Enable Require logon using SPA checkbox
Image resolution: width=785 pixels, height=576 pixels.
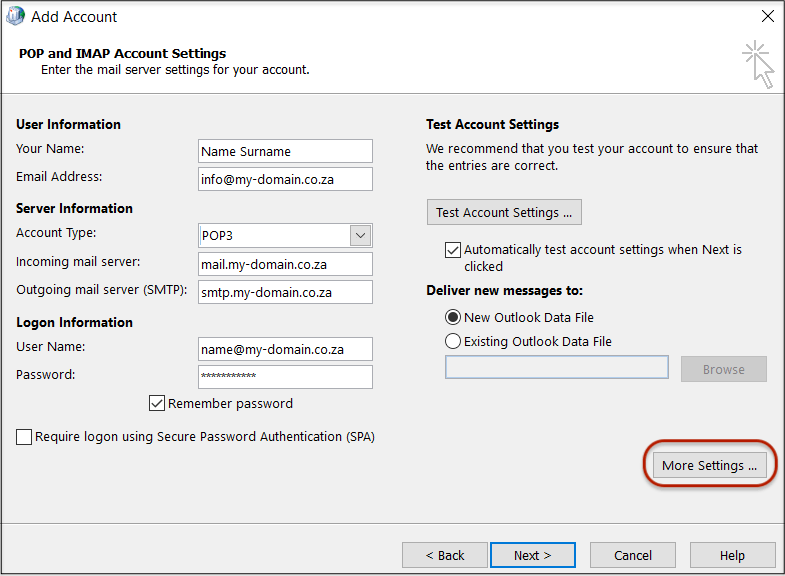pyautogui.click(x=24, y=436)
